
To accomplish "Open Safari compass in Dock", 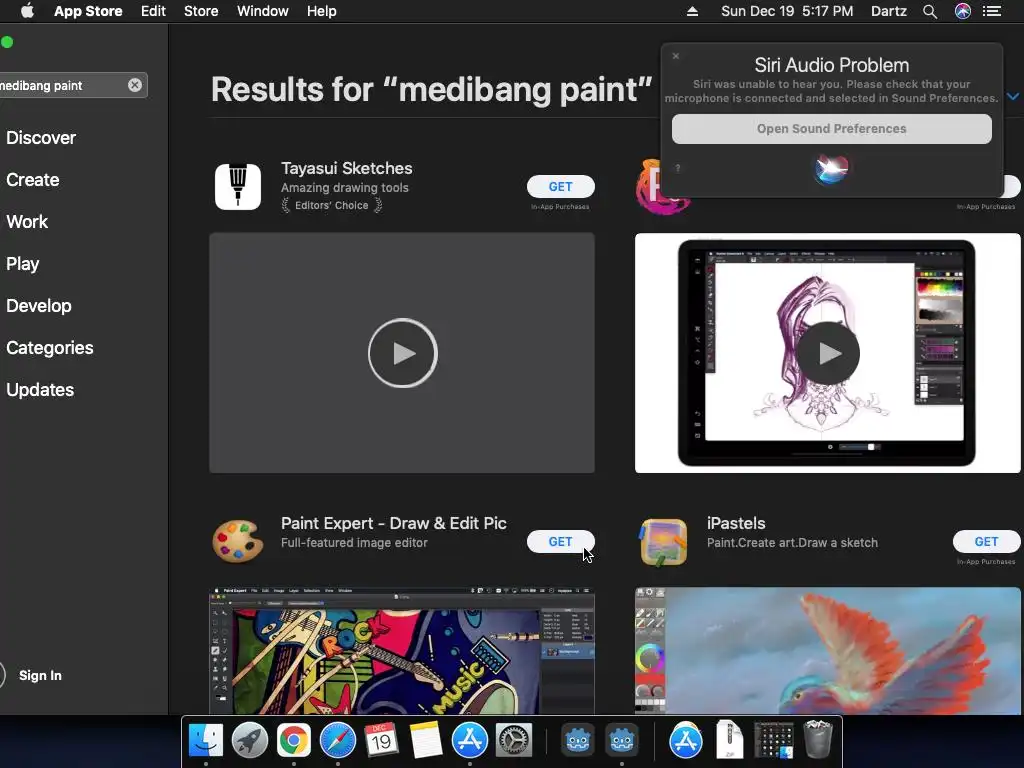I will tap(338, 740).
